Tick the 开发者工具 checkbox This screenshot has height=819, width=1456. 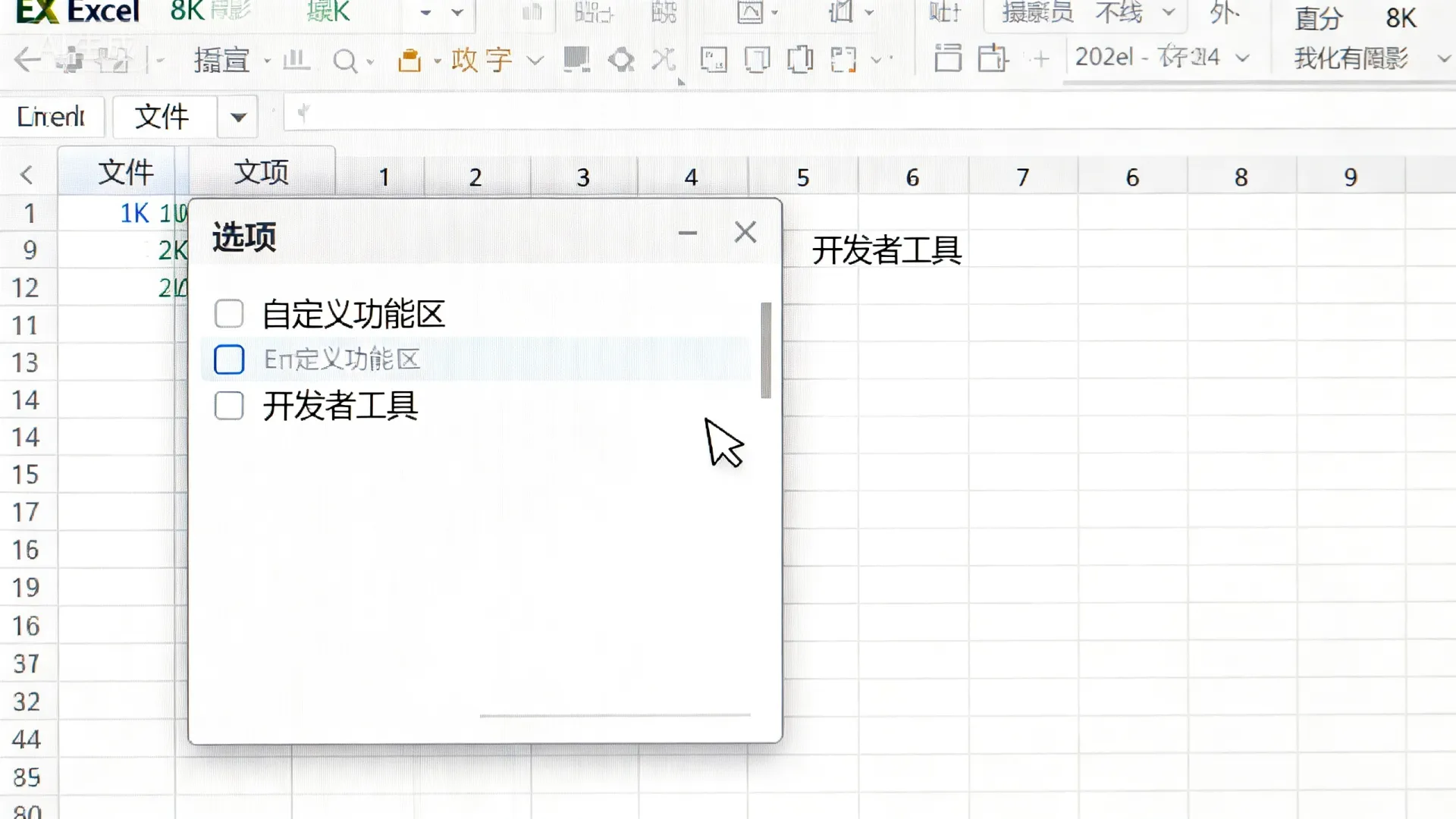pyautogui.click(x=228, y=406)
